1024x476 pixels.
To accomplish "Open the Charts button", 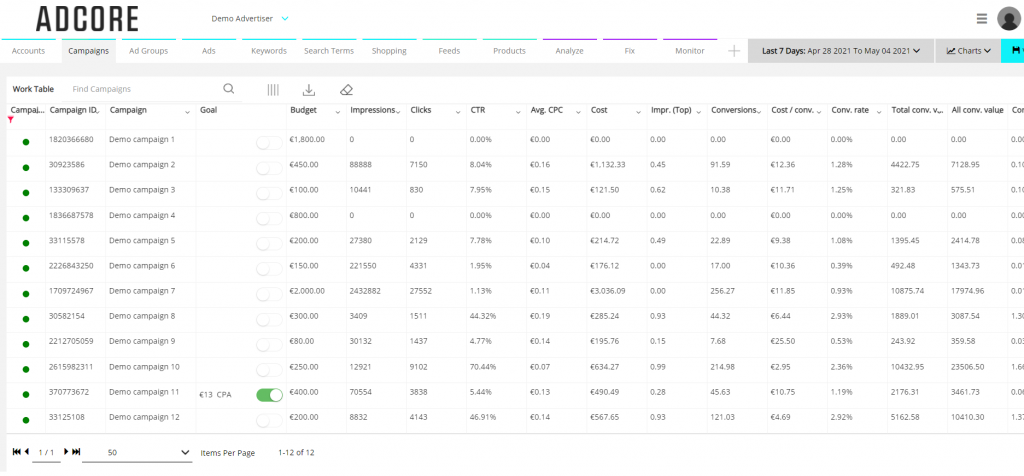I will point(968,51).
